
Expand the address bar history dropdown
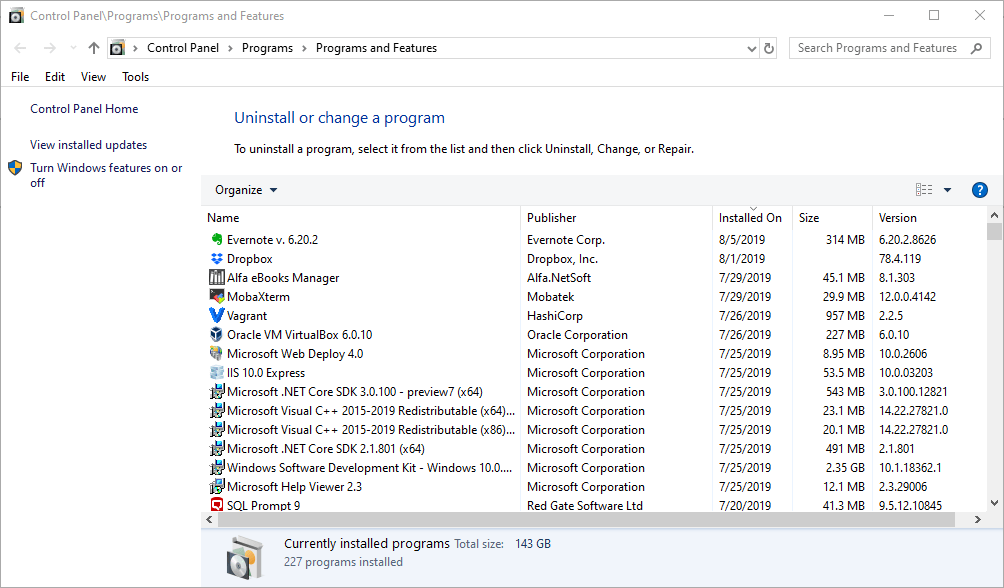(751, 49)
